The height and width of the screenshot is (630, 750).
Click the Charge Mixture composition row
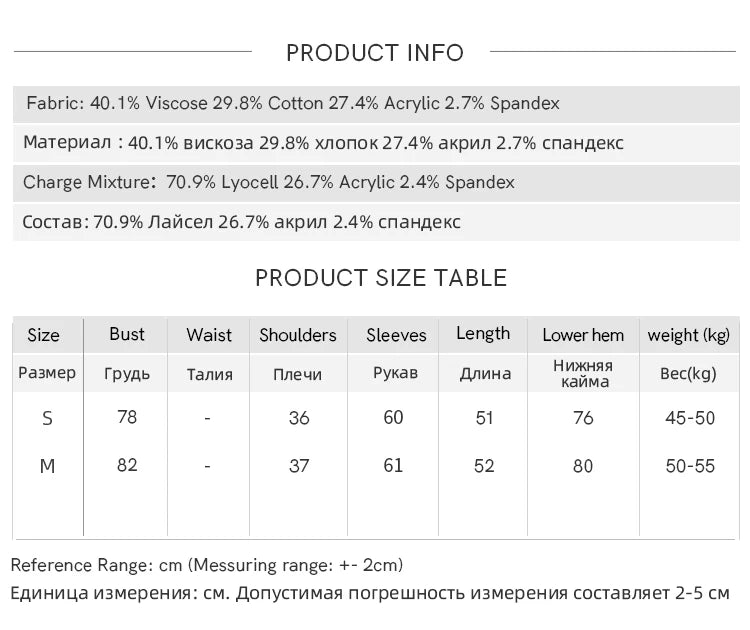pyautogui.click(x=376, y=183)
